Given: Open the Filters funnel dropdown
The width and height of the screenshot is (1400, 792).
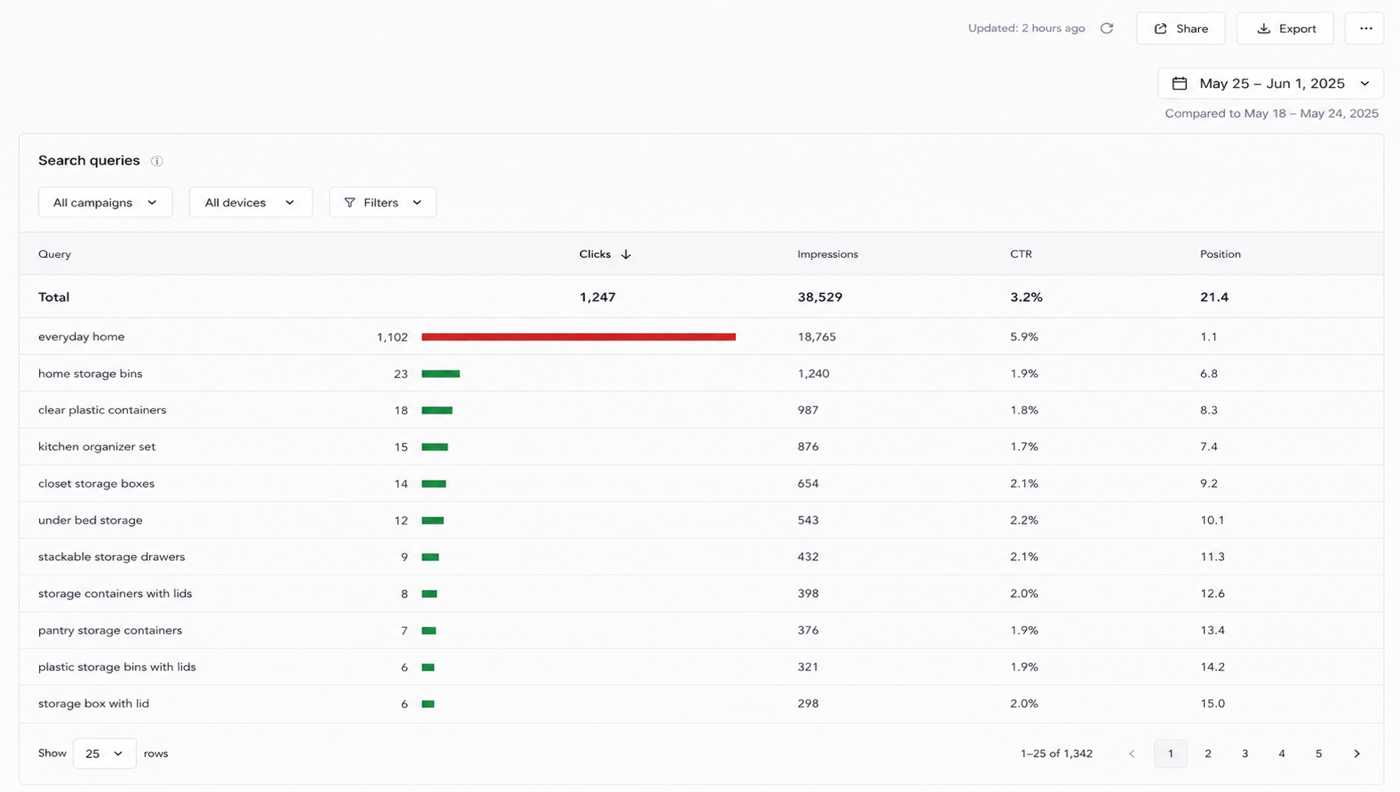Looking at the screenshot, I should tap(383, 202).
